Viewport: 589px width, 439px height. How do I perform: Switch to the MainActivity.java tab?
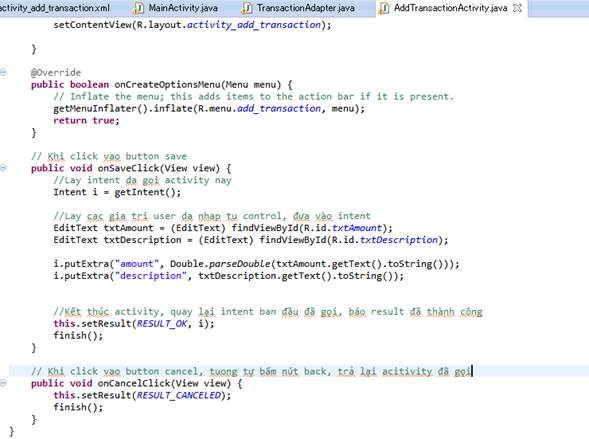pos(183,8)
